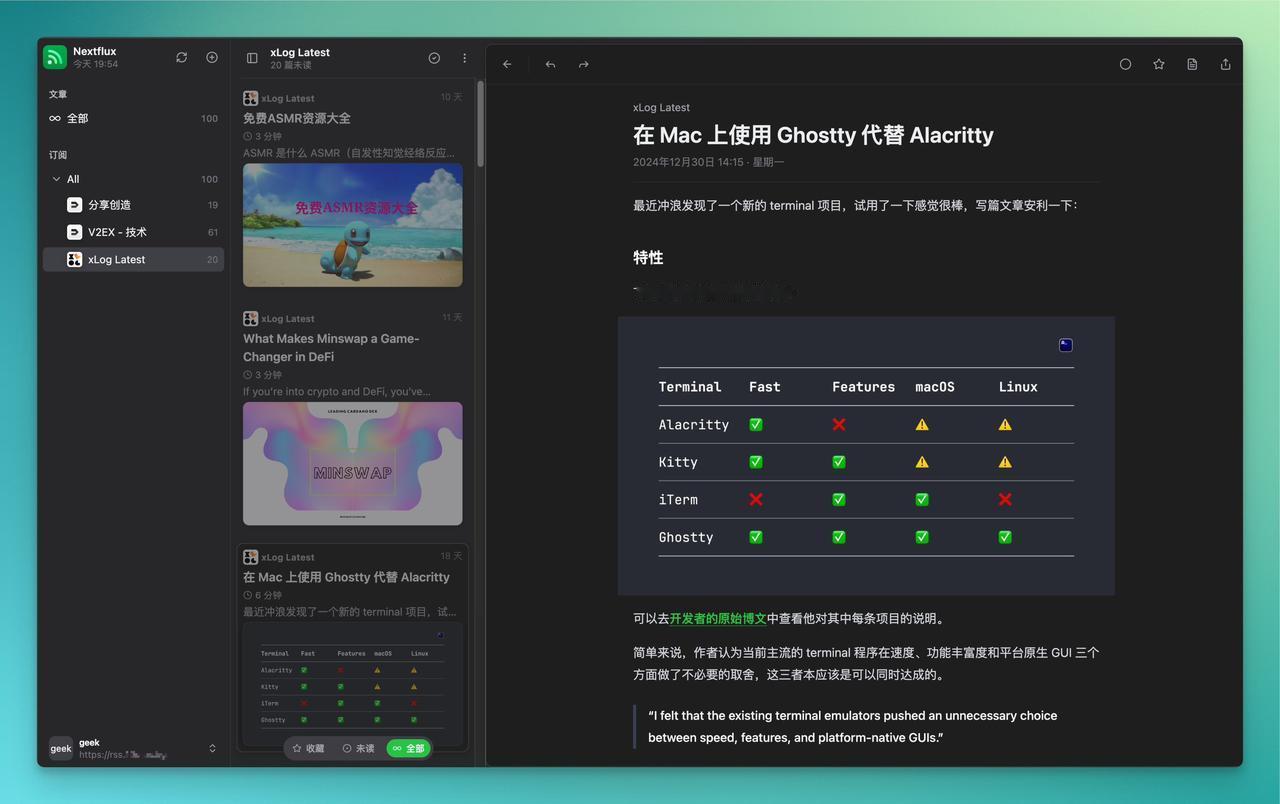The image size is (1280, 804).
Task: Click the xLog Latest label above article title
Action: (661, 107)
